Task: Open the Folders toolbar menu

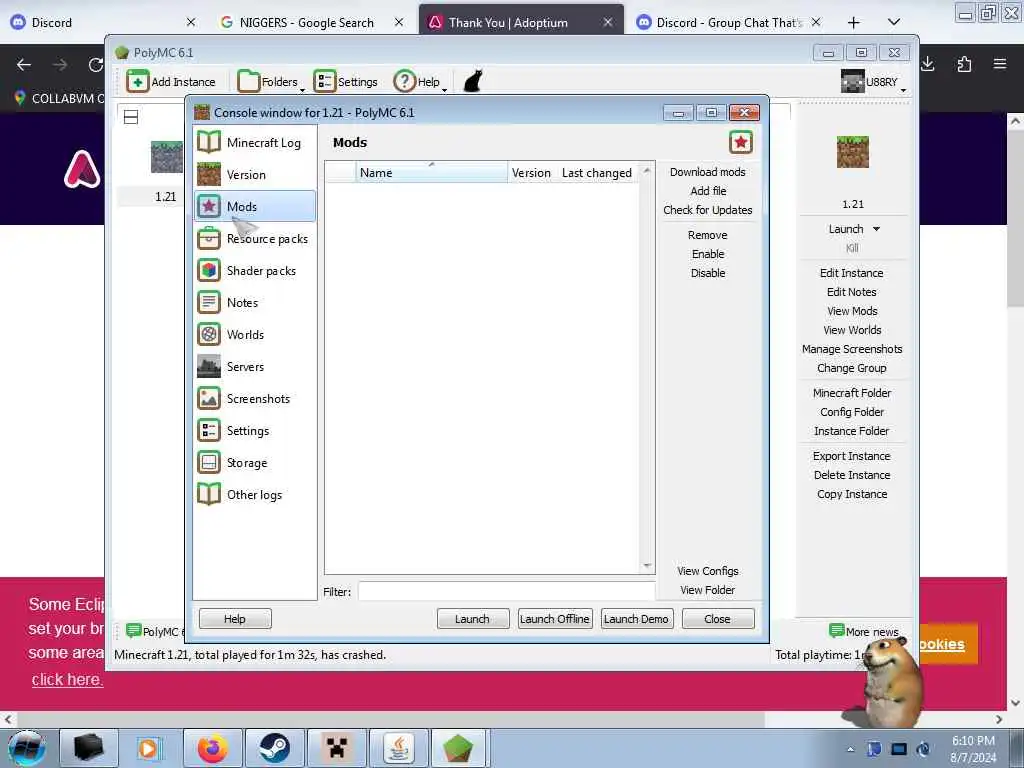Action: tap(270, 82)
